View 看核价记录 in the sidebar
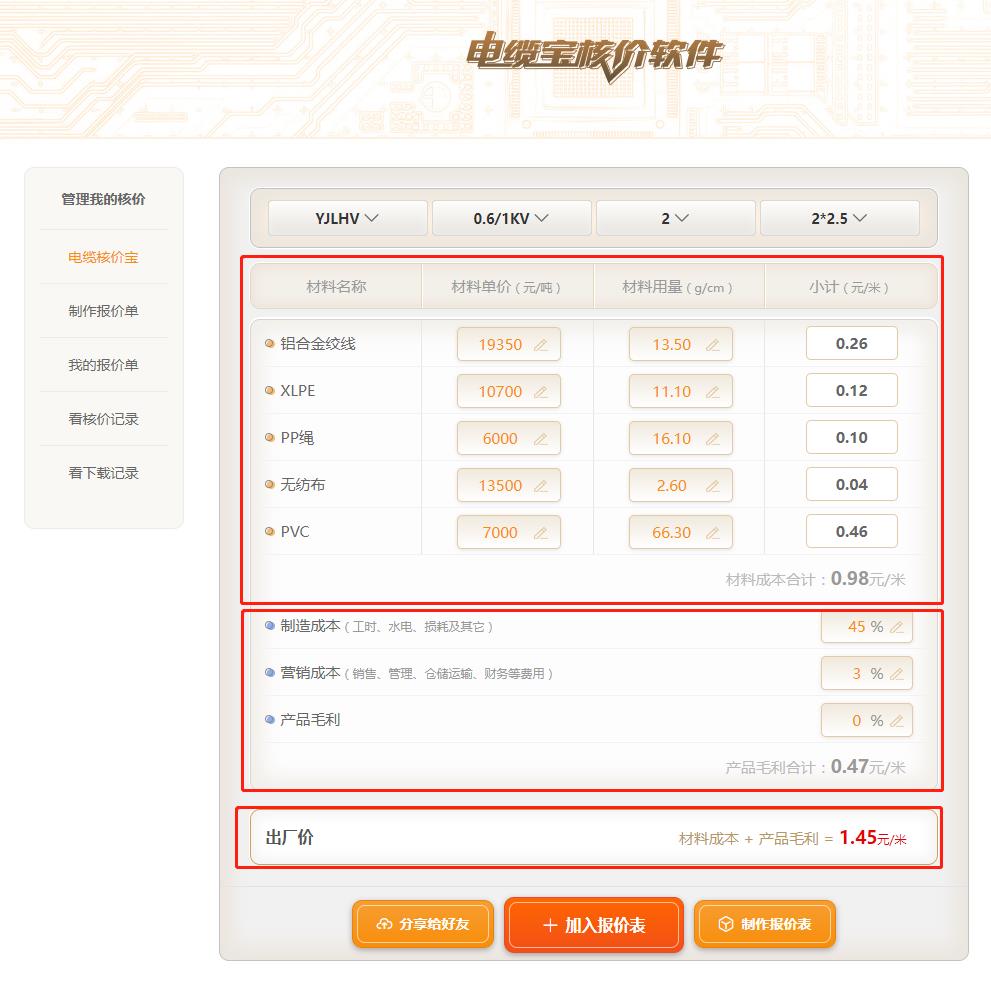 click(x=104, y=419)
